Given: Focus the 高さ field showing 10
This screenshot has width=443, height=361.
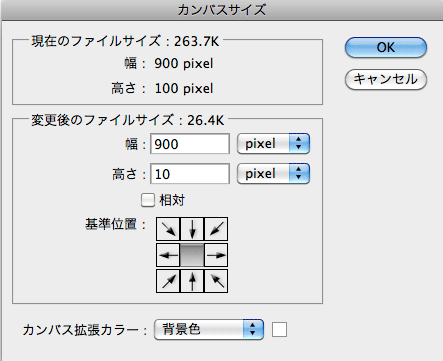Looking at the screenshot, I should pos(190,173).
